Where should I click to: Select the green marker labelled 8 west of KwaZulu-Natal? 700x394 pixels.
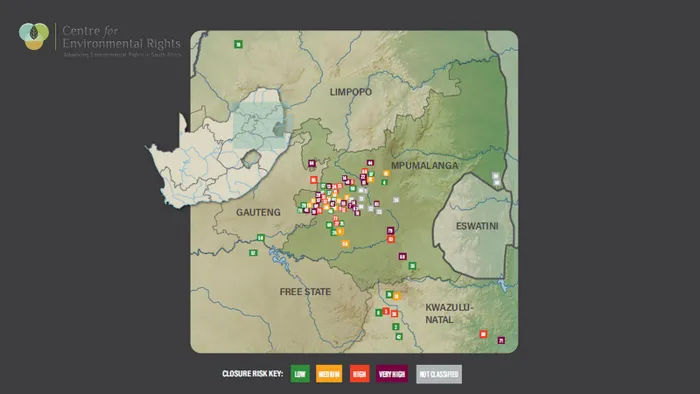tap(379, 312)
